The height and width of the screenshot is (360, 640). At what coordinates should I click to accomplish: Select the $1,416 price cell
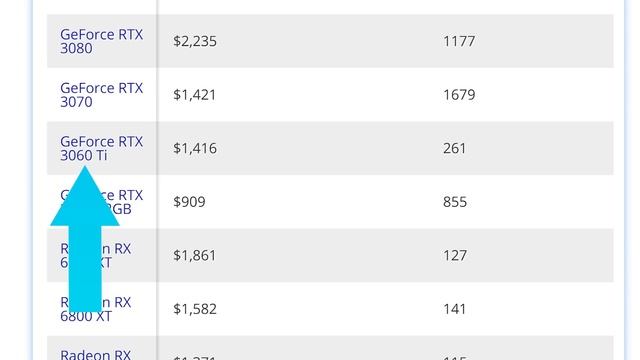point(195,148)
